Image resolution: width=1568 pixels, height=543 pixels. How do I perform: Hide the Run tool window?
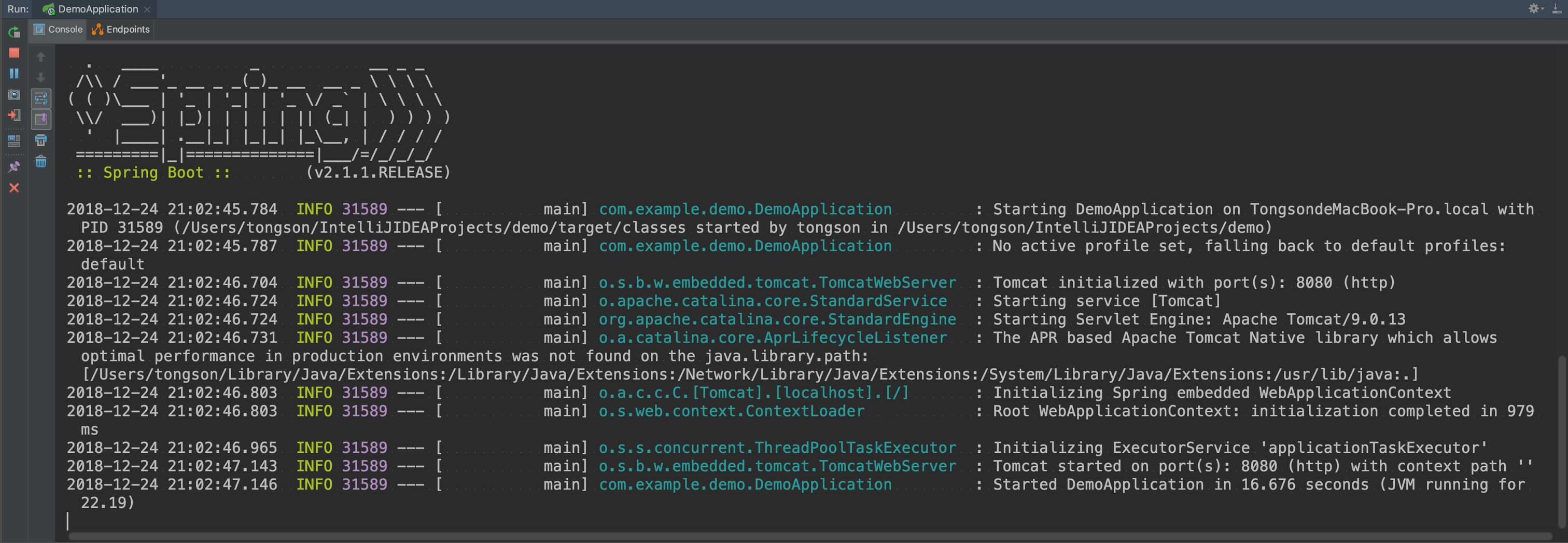(1557, 8)
